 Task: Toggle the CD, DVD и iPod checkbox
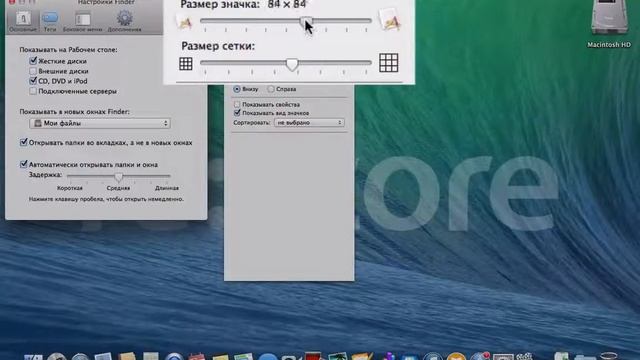coord(33,81)
